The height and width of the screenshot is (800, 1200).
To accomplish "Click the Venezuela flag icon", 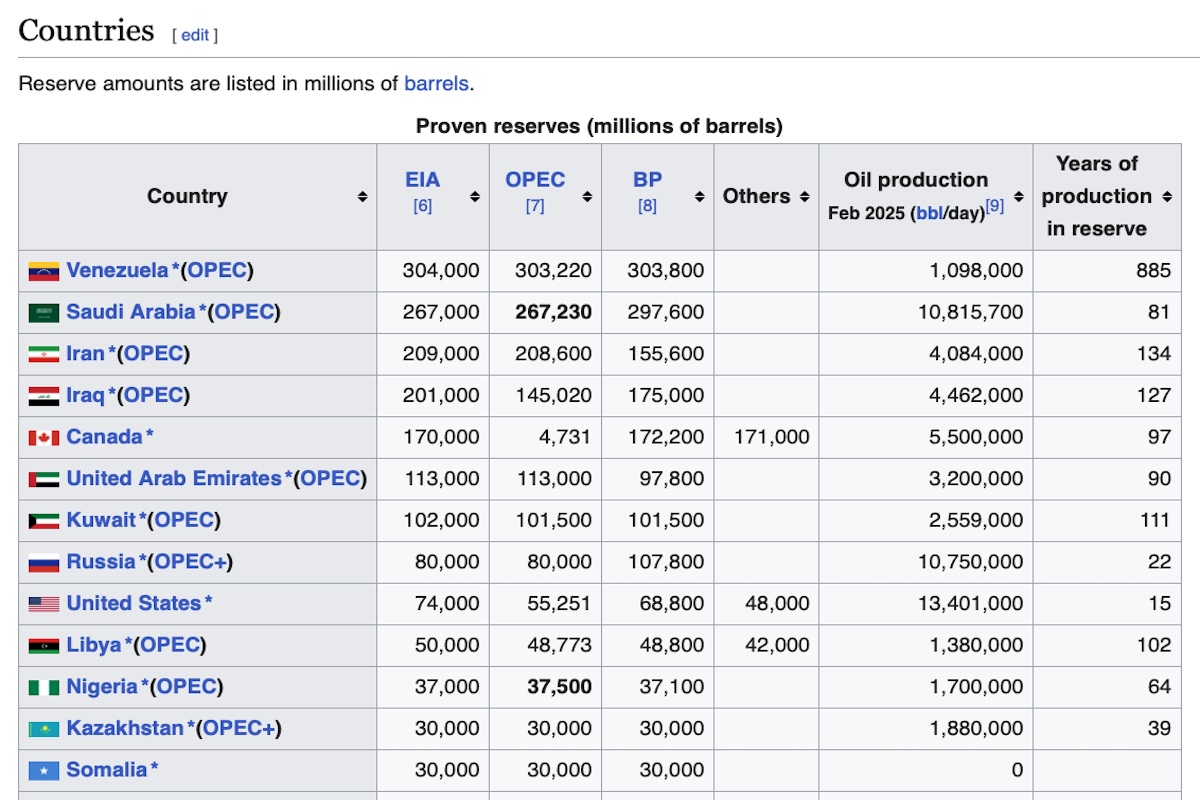I will pyautogui.click(x=43, y=271).
